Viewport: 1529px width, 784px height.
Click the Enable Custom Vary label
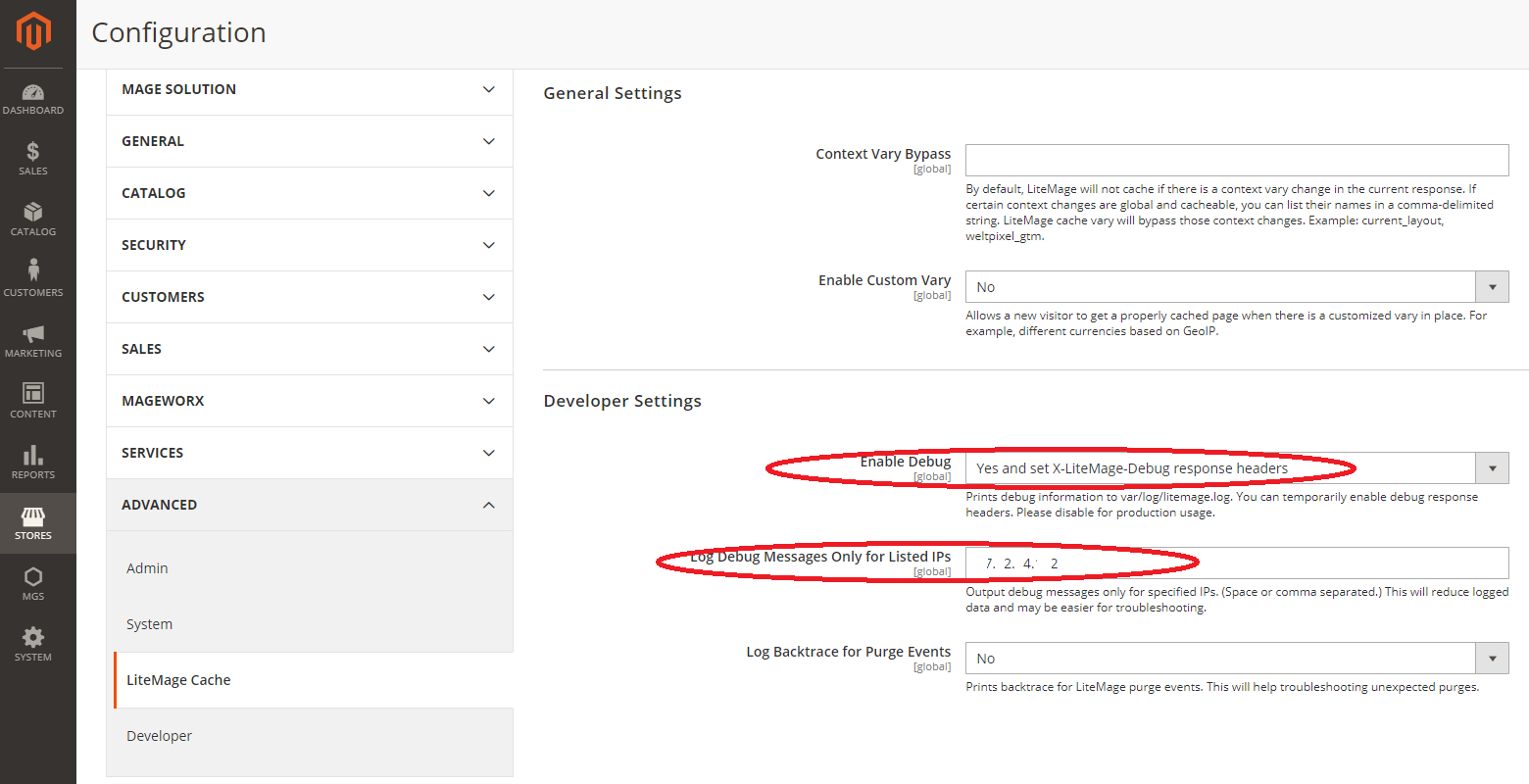pos(885,280)
